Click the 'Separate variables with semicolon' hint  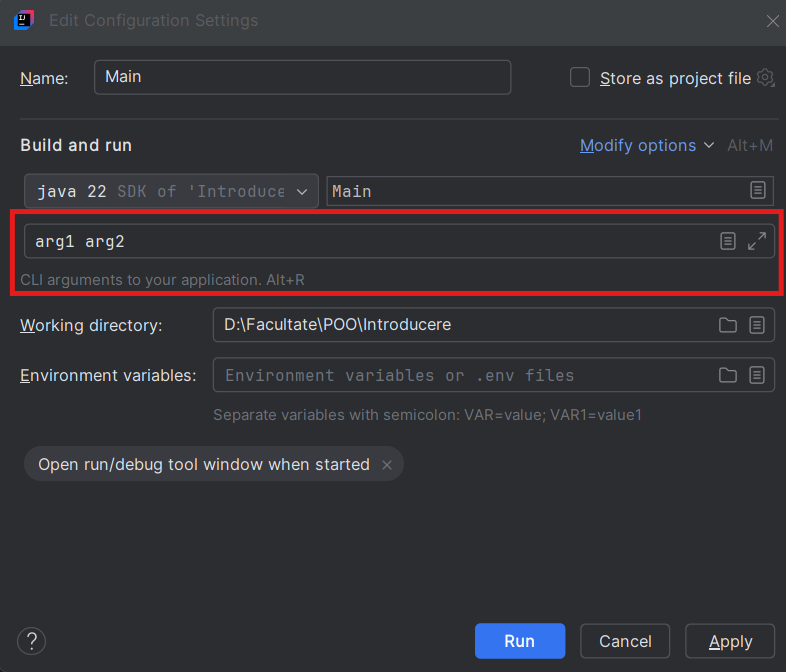[427, 415]
